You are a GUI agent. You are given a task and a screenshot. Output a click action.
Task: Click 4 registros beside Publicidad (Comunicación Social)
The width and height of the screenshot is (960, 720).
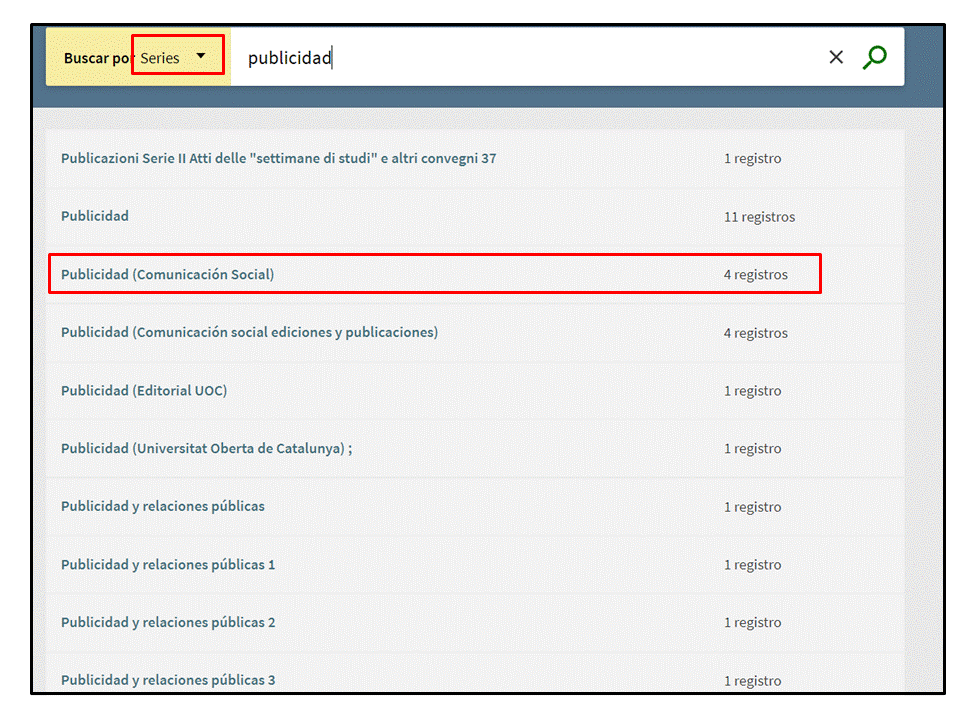coord(755,275)
